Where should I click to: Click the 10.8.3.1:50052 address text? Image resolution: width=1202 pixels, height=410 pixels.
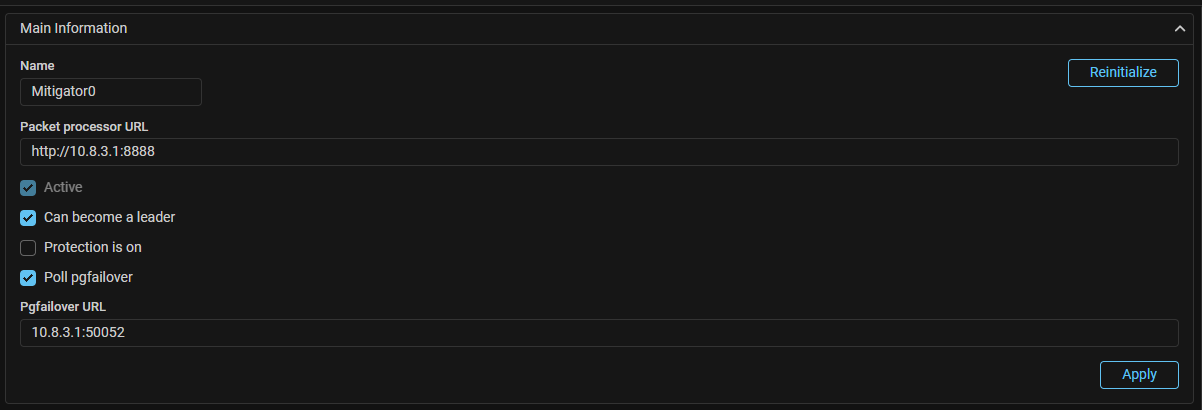(78, 333)
